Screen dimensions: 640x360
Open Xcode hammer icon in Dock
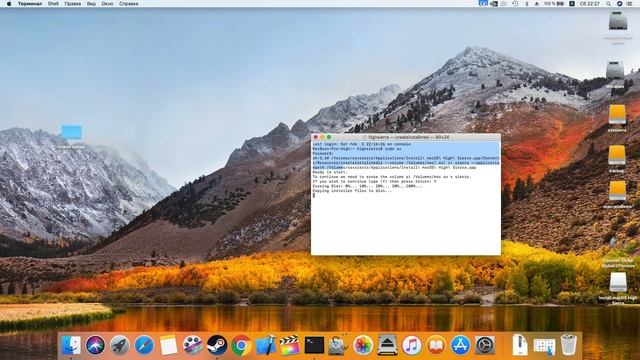point(266,345)
